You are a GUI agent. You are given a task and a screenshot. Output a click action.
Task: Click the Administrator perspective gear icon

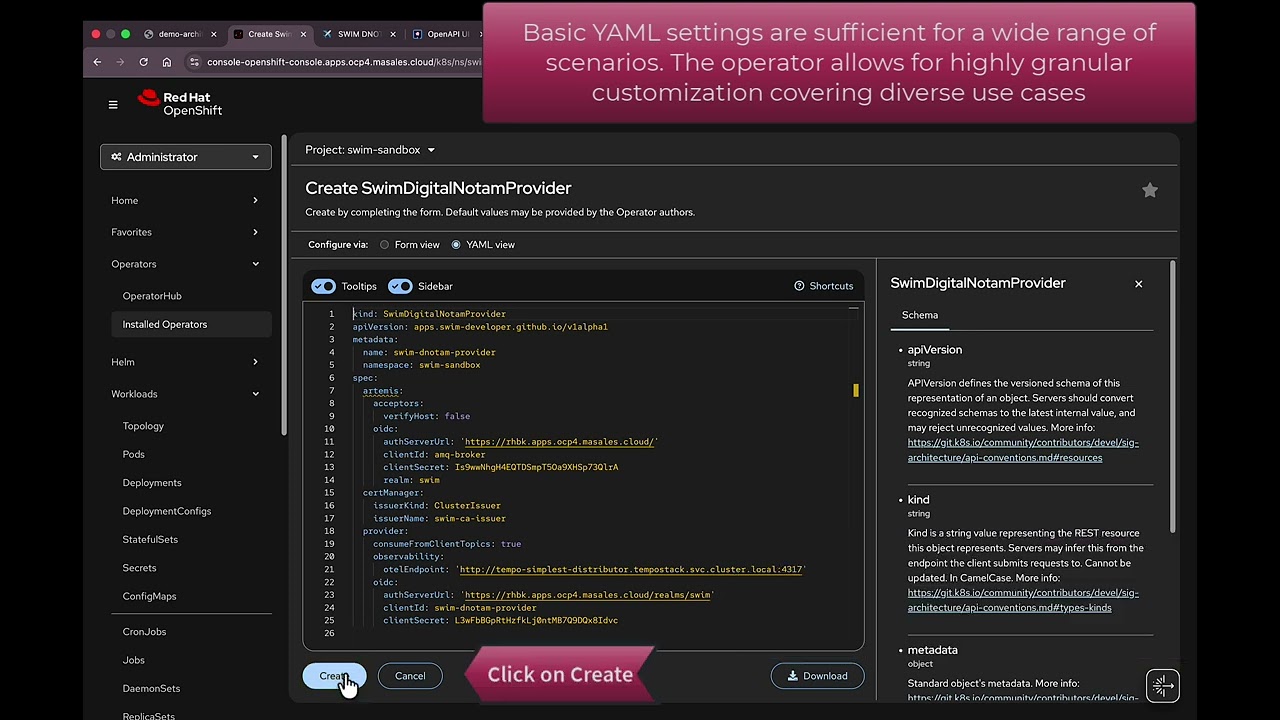(x=116, y=157)
